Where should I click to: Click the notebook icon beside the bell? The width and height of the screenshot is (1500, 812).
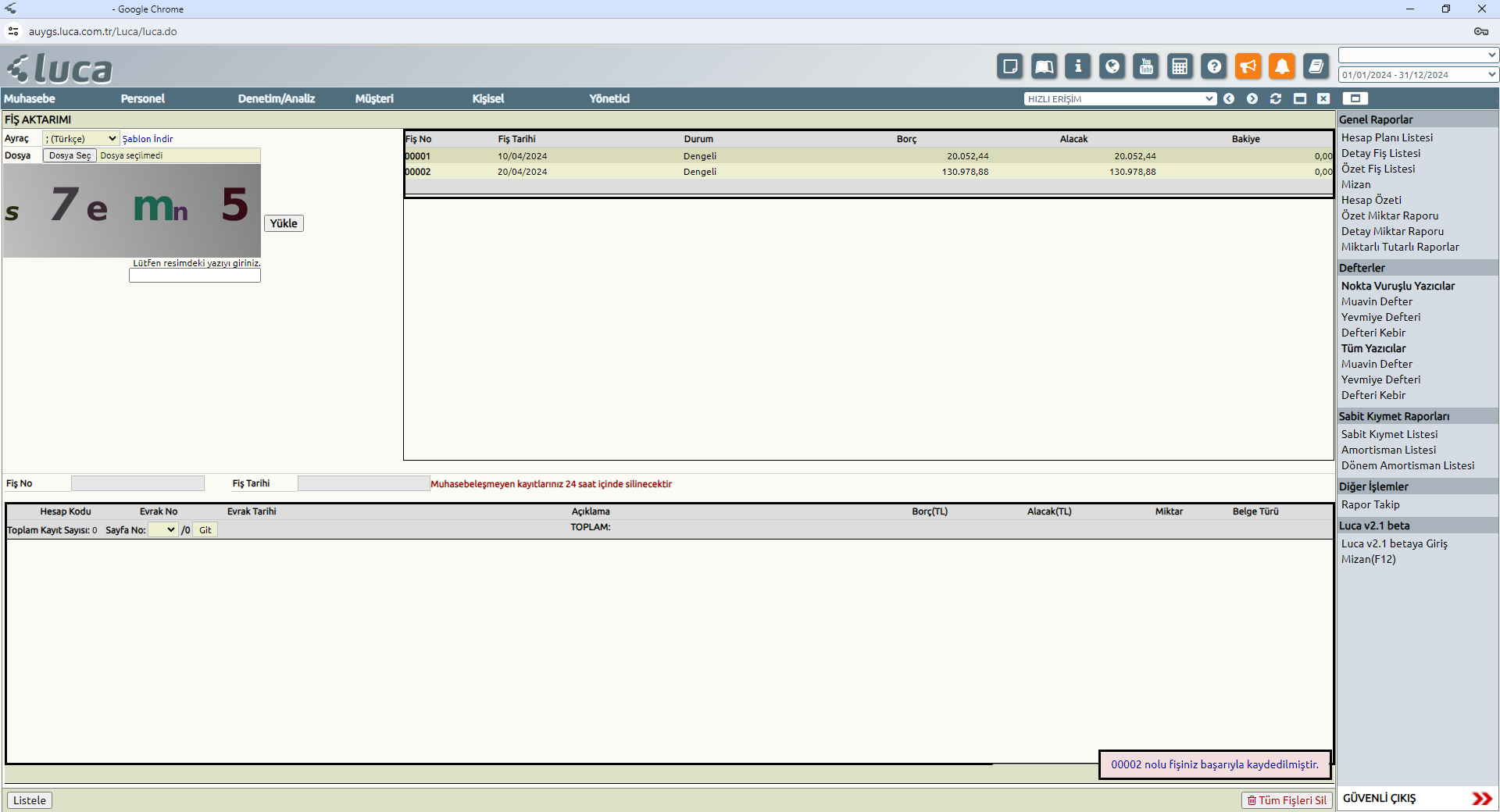pos(1316,66)
